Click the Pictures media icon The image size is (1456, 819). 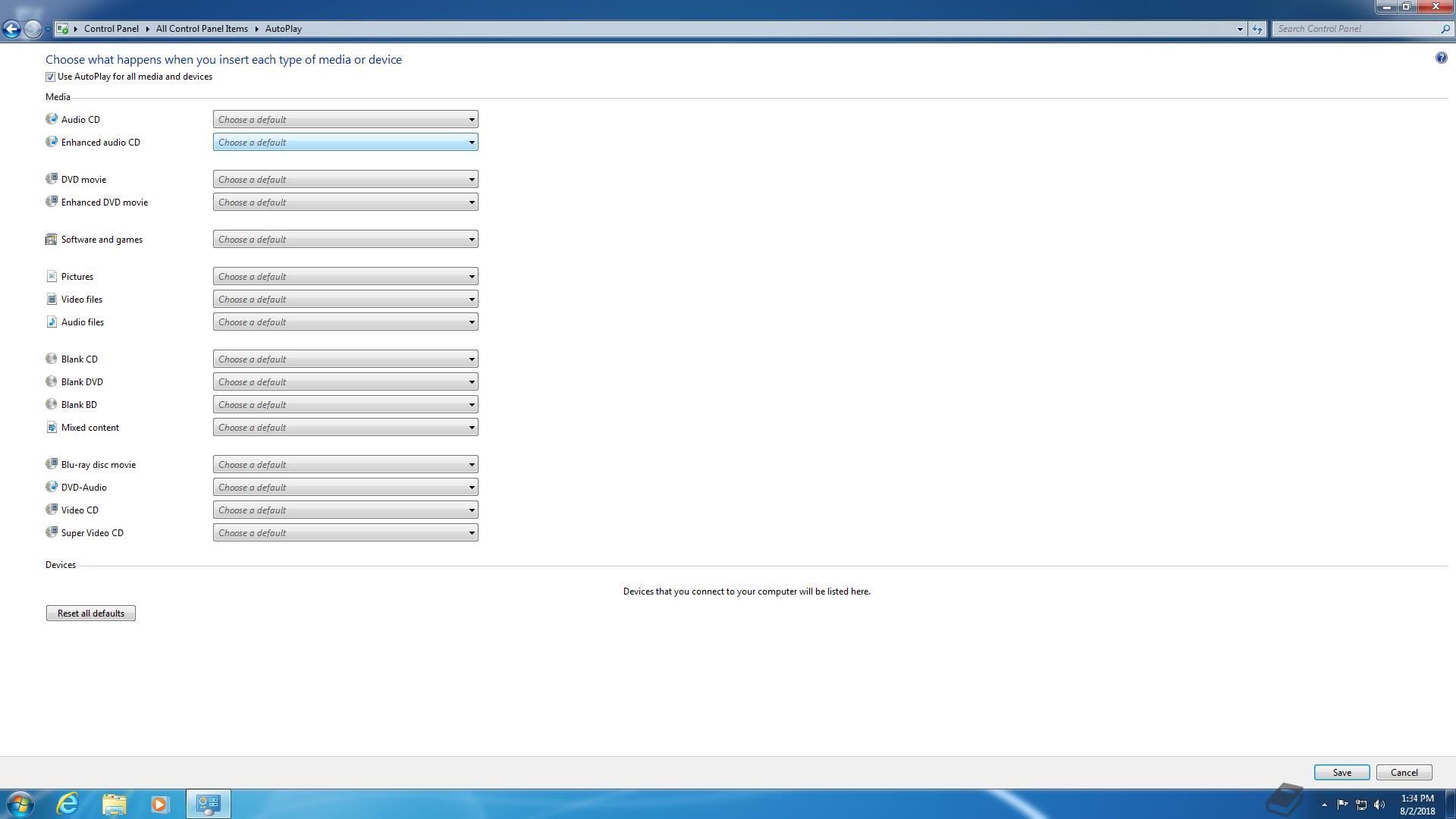pyautogui.click(x=52, y=276)
